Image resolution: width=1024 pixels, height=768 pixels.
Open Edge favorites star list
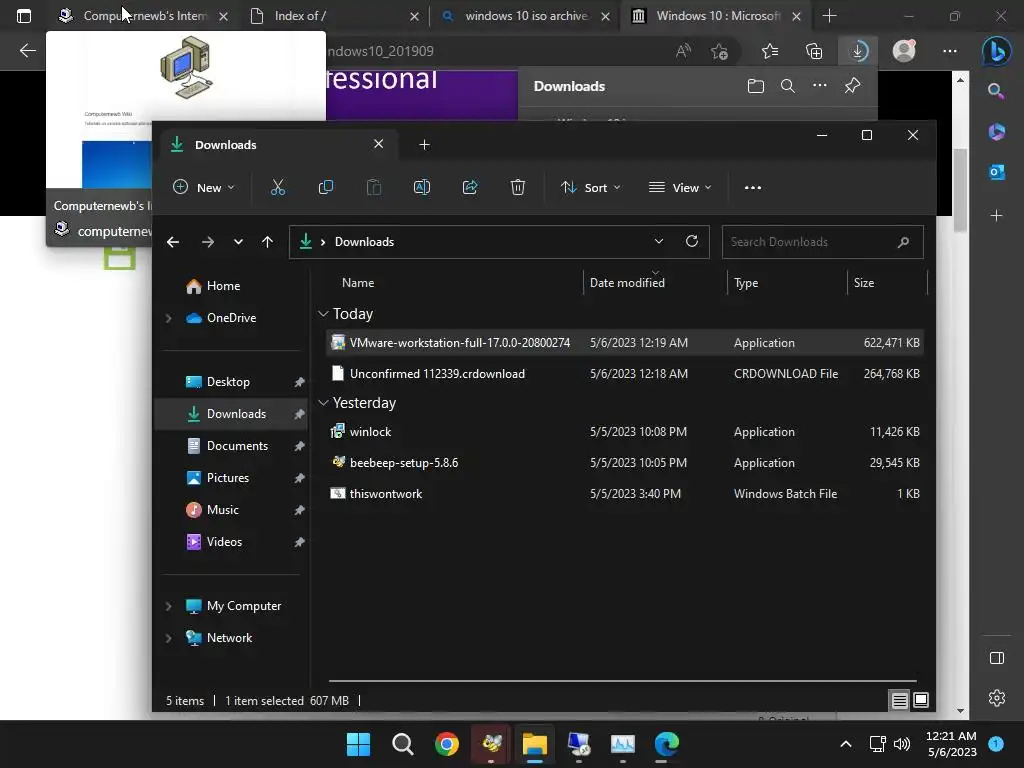770,51
